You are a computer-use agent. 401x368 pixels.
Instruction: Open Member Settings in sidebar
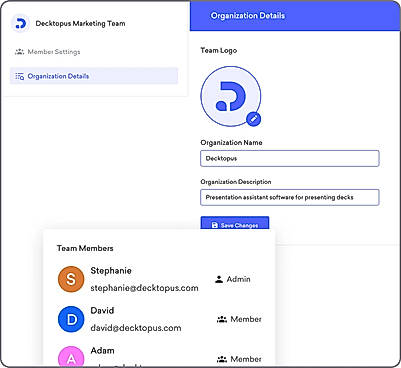[x=47, y=52]
